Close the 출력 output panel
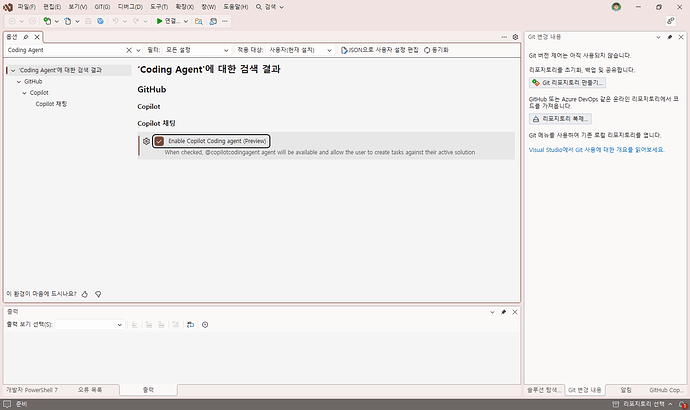 coord(515,312)
